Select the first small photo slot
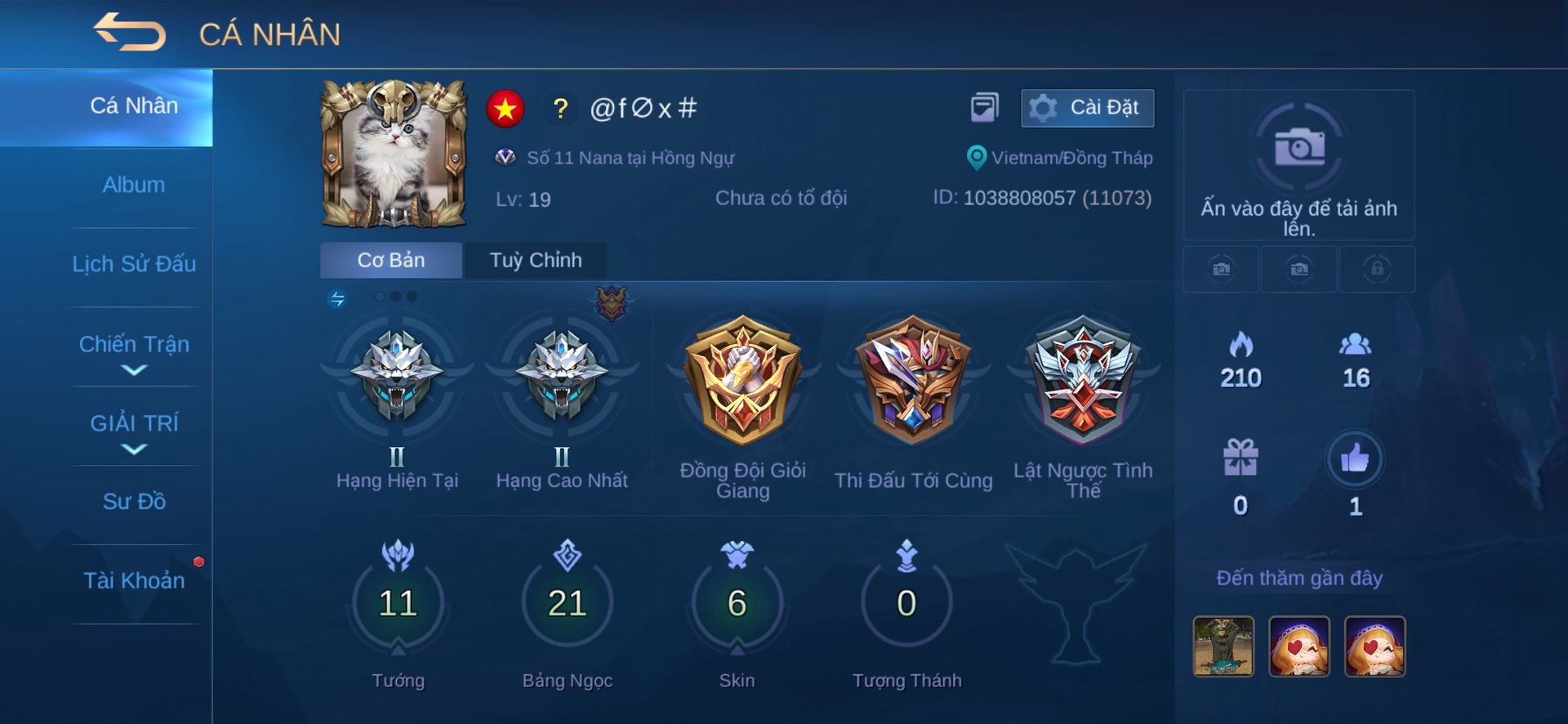The height and width of the screenshot is (724, 1568). coord(1221,269)
